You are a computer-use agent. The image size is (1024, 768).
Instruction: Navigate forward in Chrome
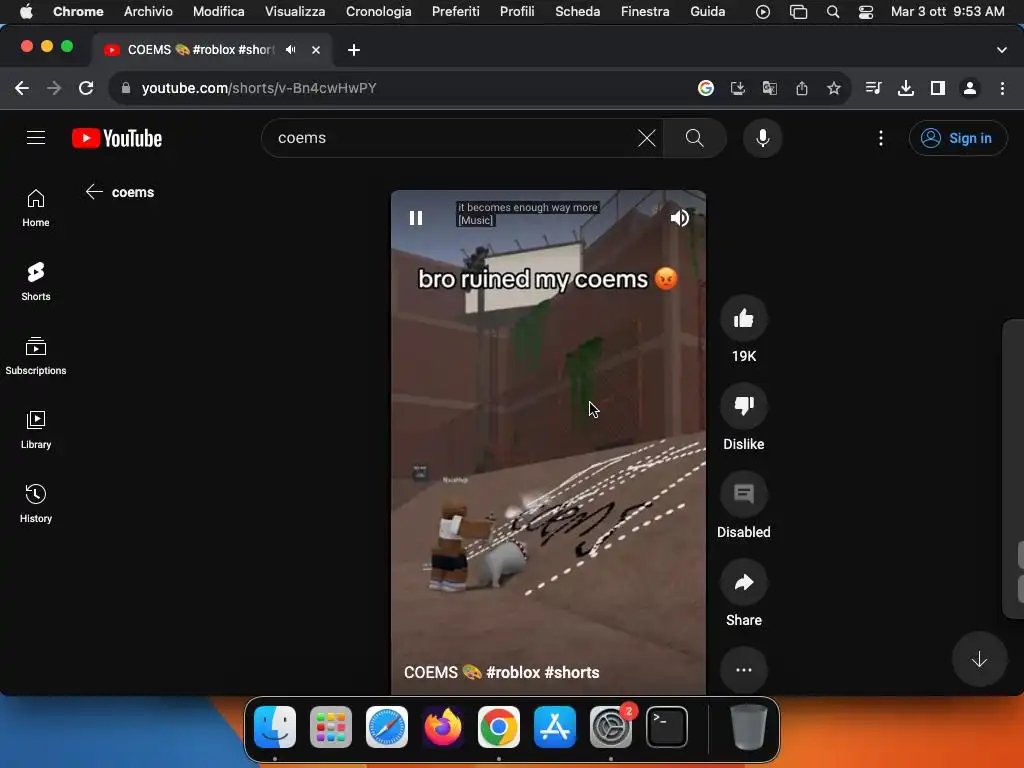[54, 88]
